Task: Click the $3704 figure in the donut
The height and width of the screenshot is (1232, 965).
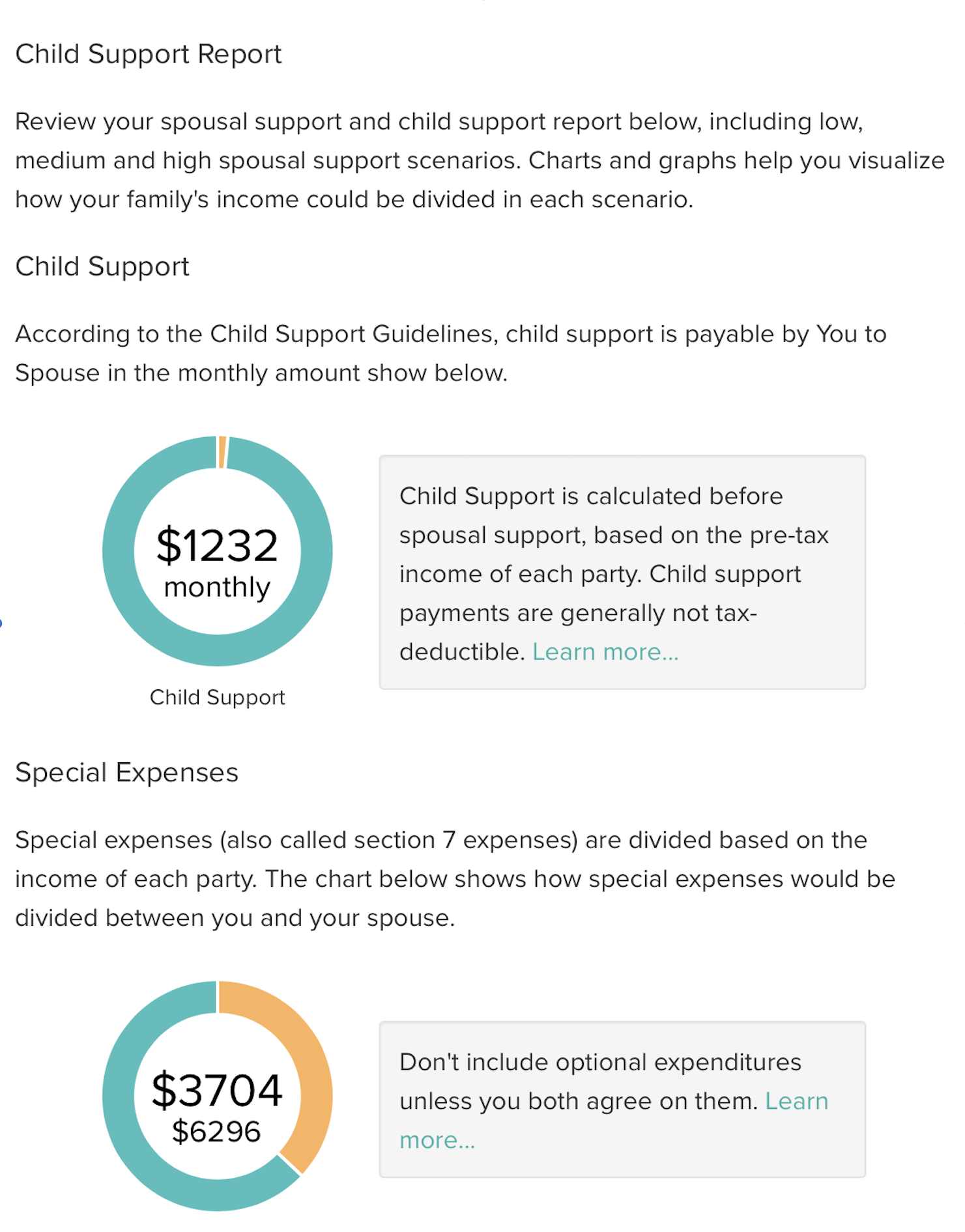Action: (217, 1090)
